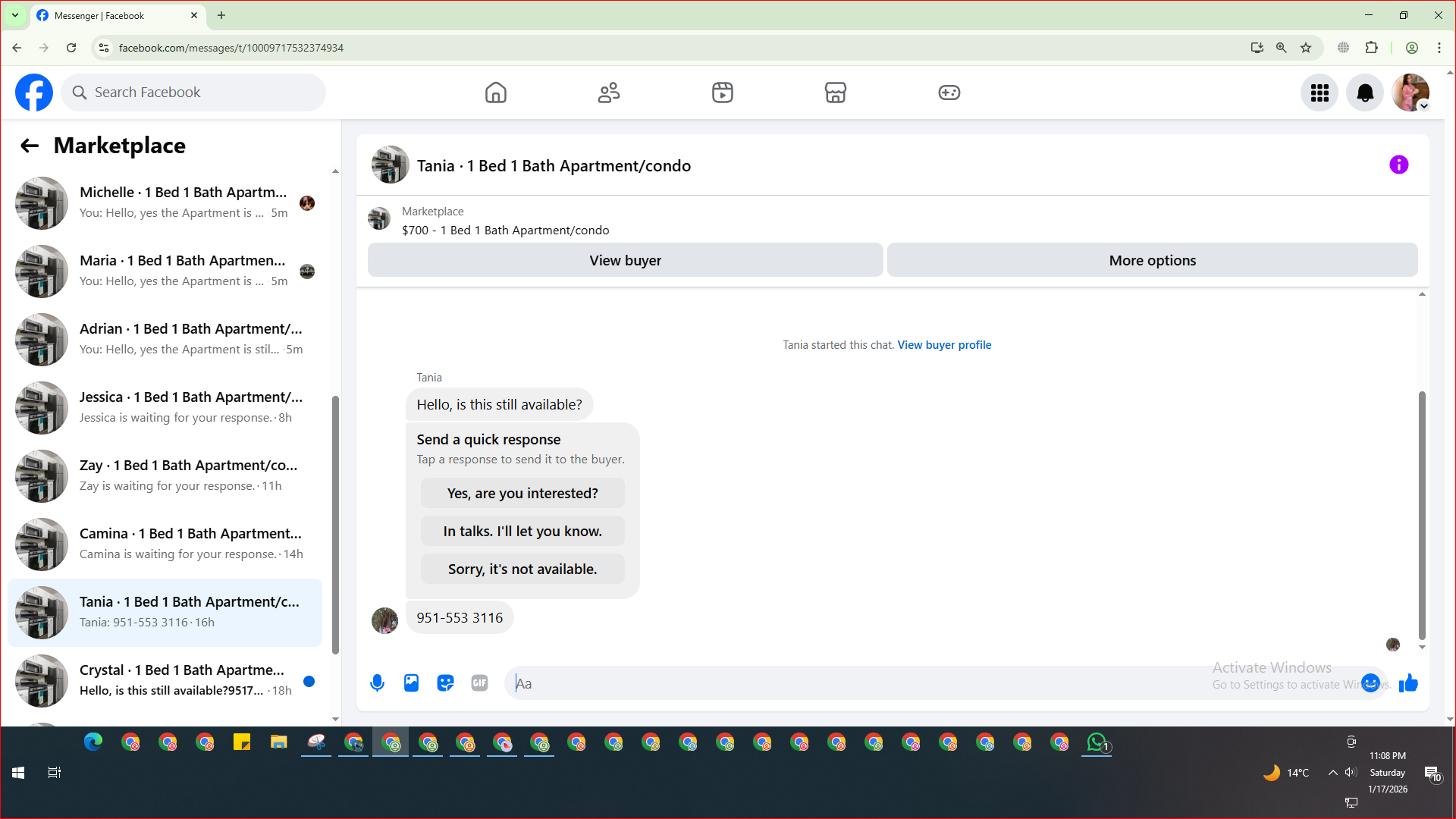Open Facebook notifications bell

pos(1364,93)
